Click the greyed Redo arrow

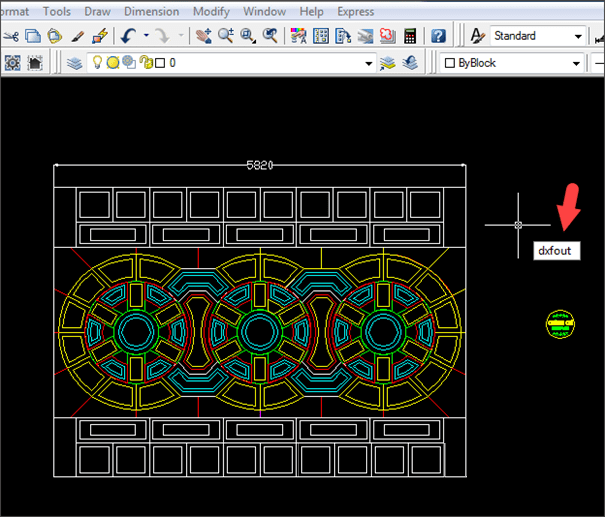pos(162,36)
